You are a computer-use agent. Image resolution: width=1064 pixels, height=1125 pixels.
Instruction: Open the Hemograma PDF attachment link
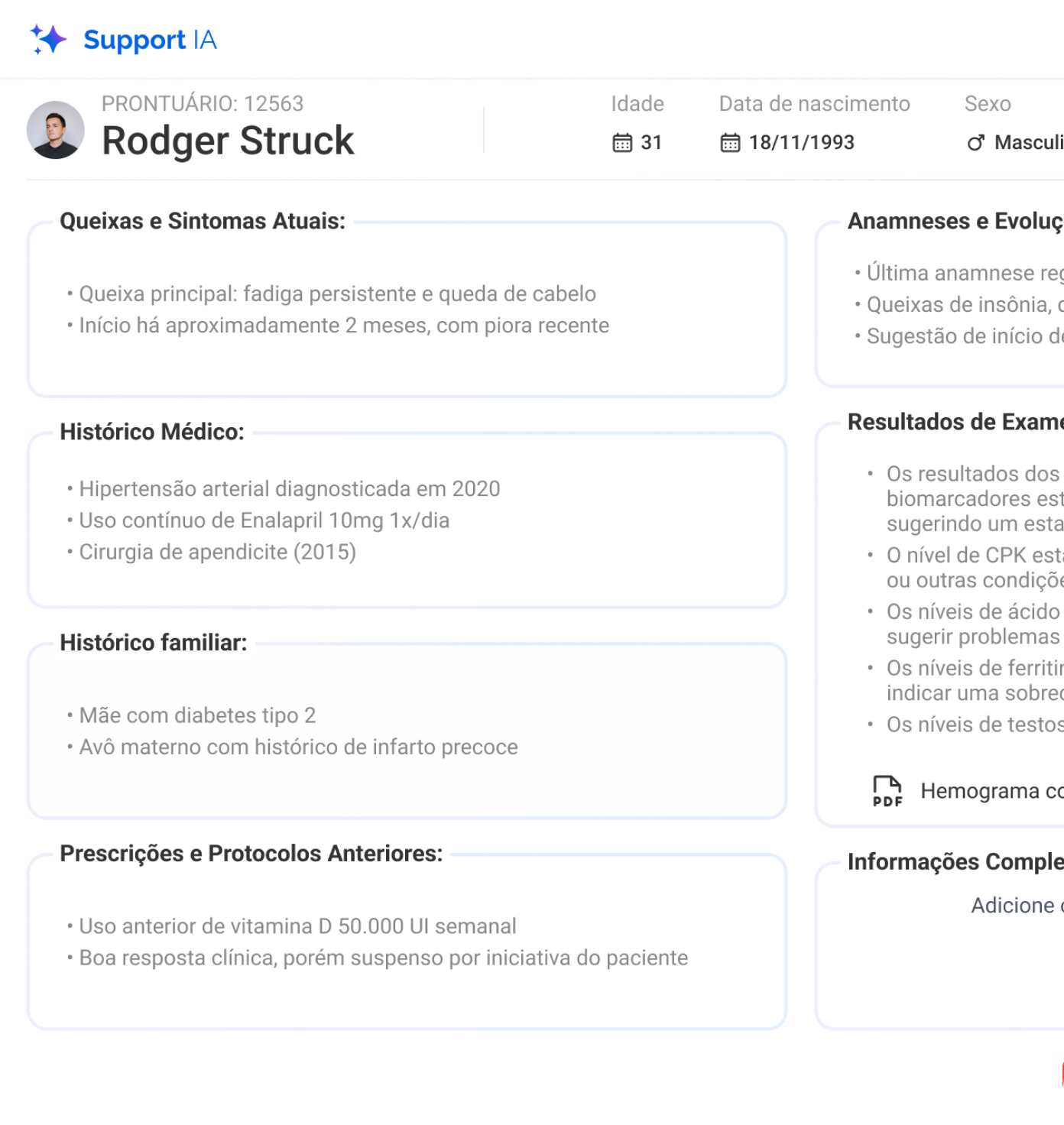coord(991,791)
